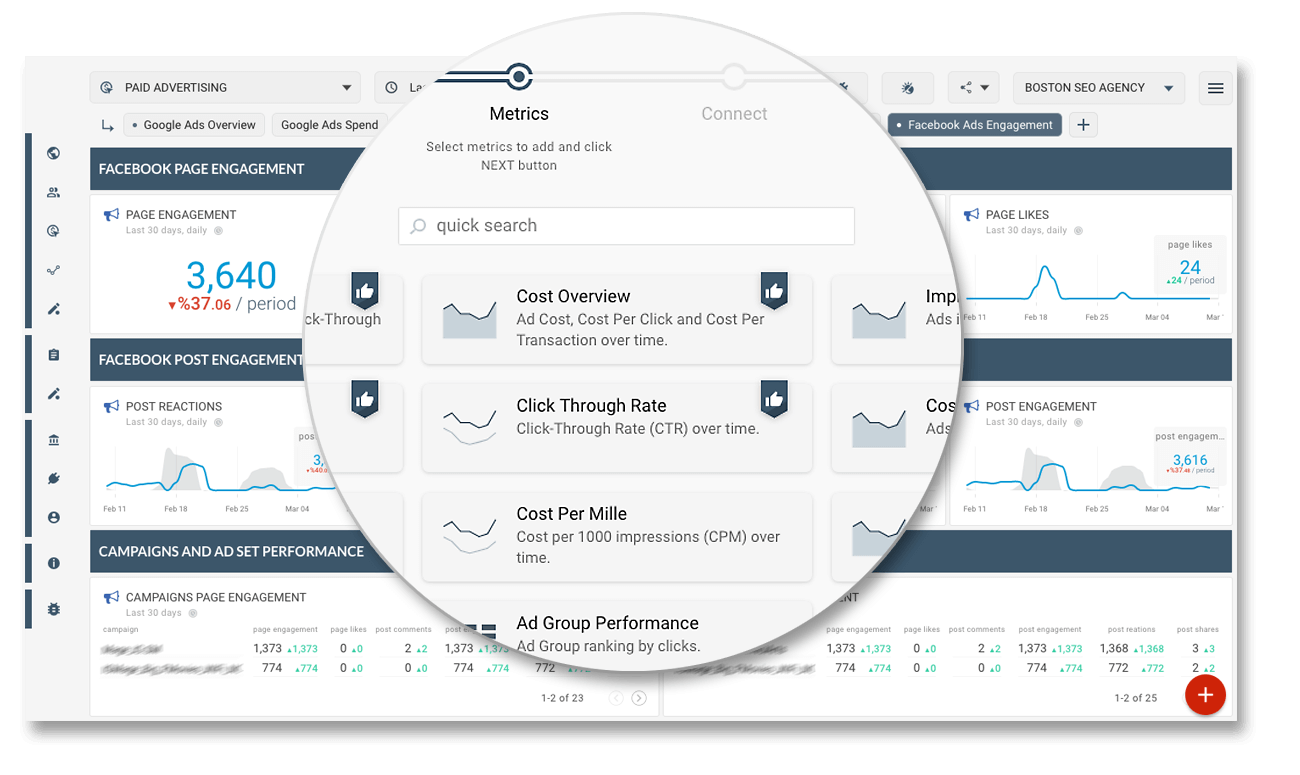Click the Cost Per Mille chart thumbnail
1300x775 pixels.
tap(469, 536)
